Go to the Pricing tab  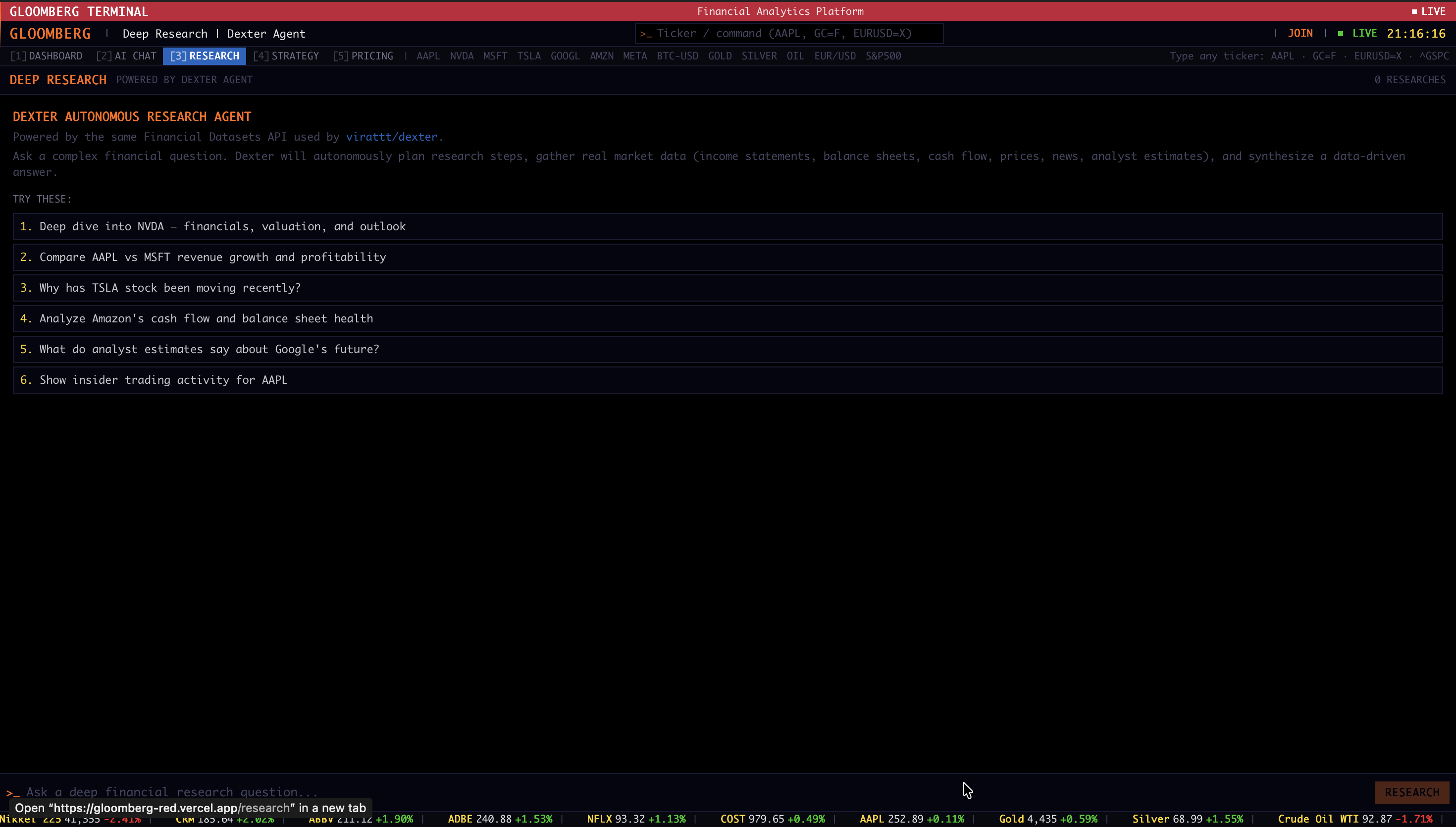[363, 55]
